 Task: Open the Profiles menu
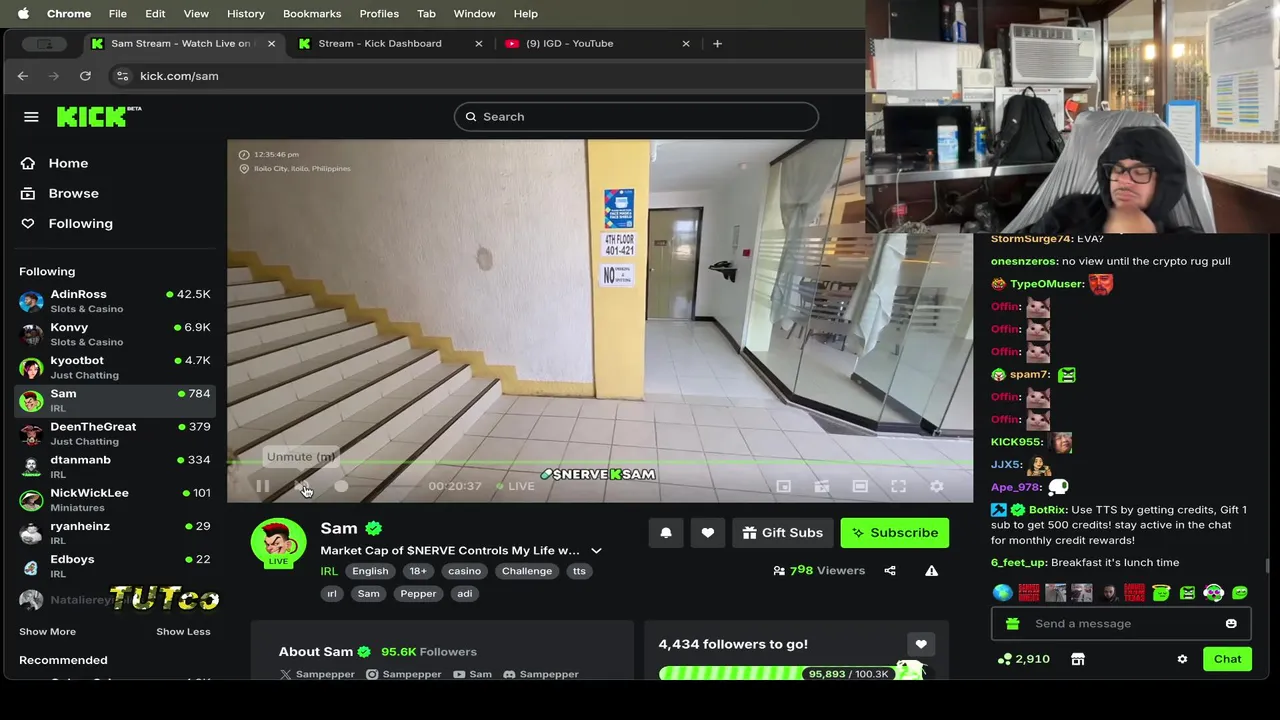pos(379,13)
